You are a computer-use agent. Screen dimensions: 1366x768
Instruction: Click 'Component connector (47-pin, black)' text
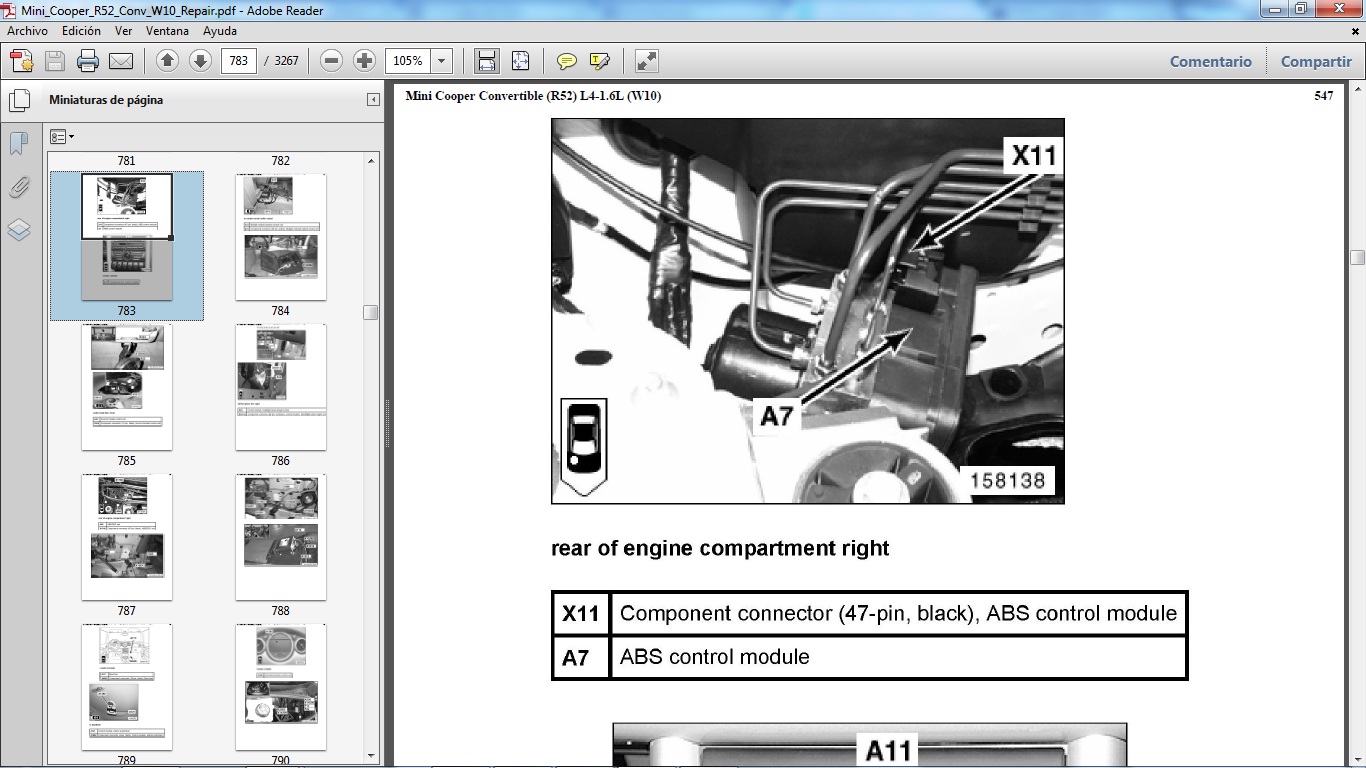tap(799, 613)
